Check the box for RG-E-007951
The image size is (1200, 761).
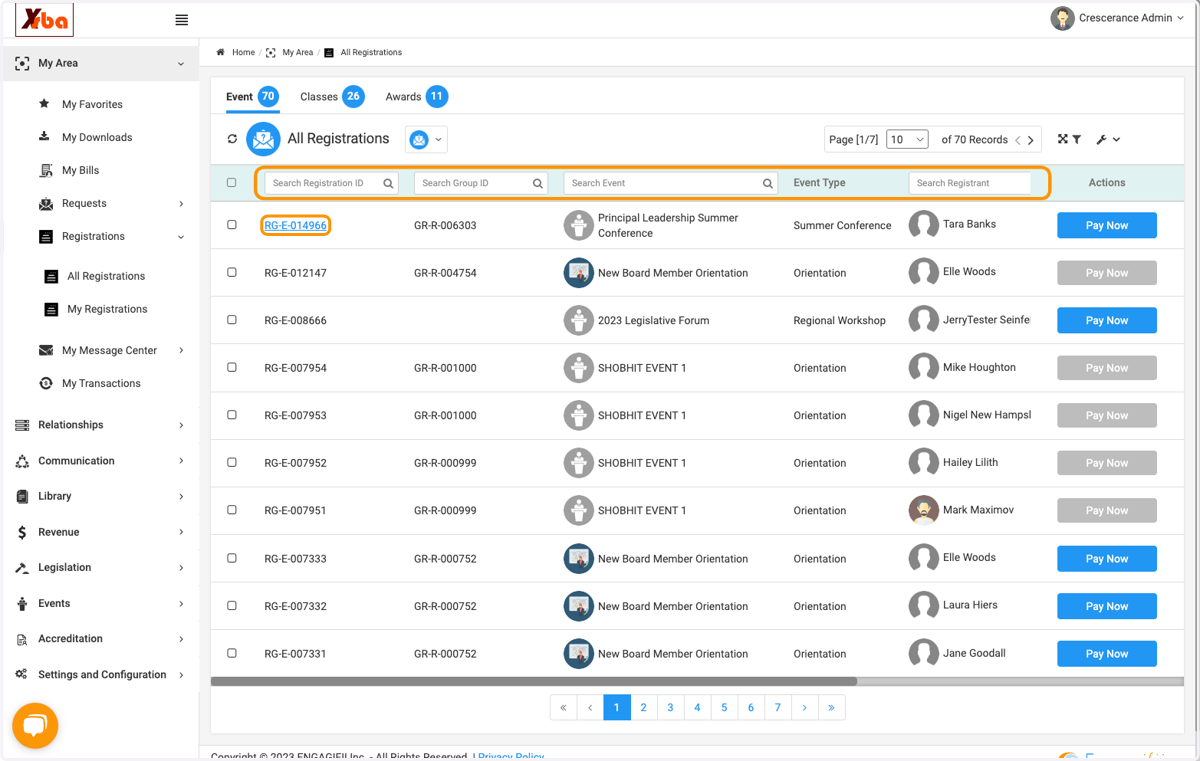[x=232, y=510]
